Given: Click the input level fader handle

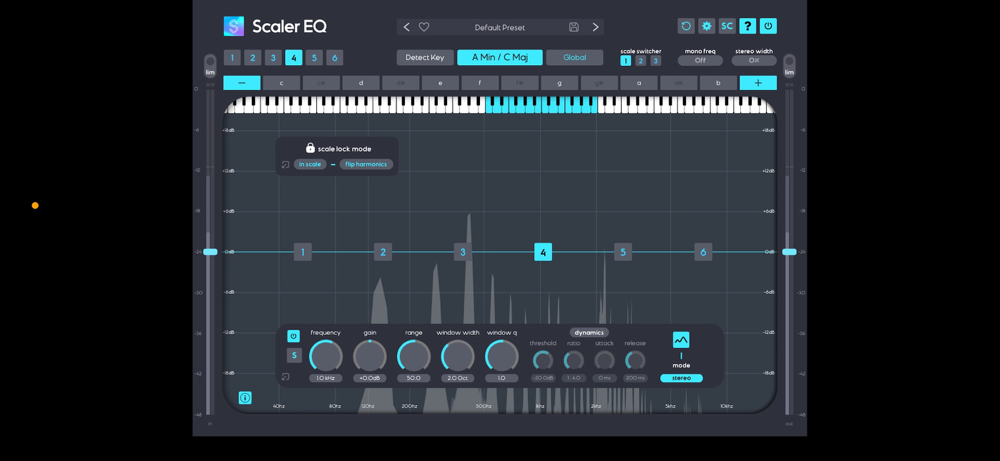Looking at the screenshot, I should pyautogui.click(x=210, y=252).
